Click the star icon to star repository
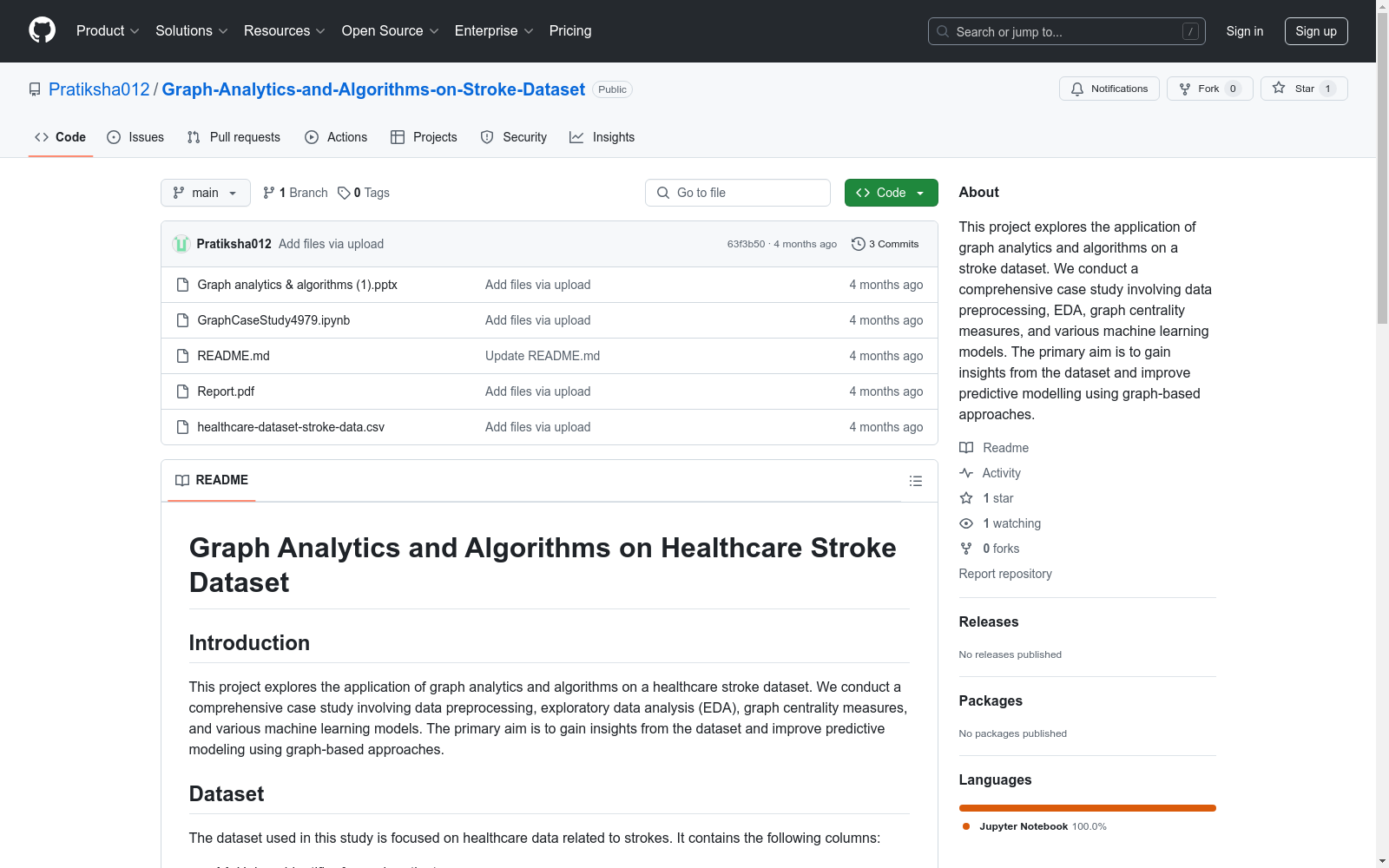The width and height of the screenshot is (1389, 868). tap(1279, 88)
